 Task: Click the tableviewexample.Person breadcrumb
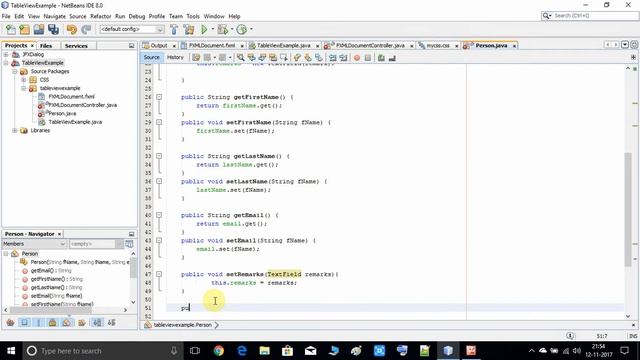(182, 325)
